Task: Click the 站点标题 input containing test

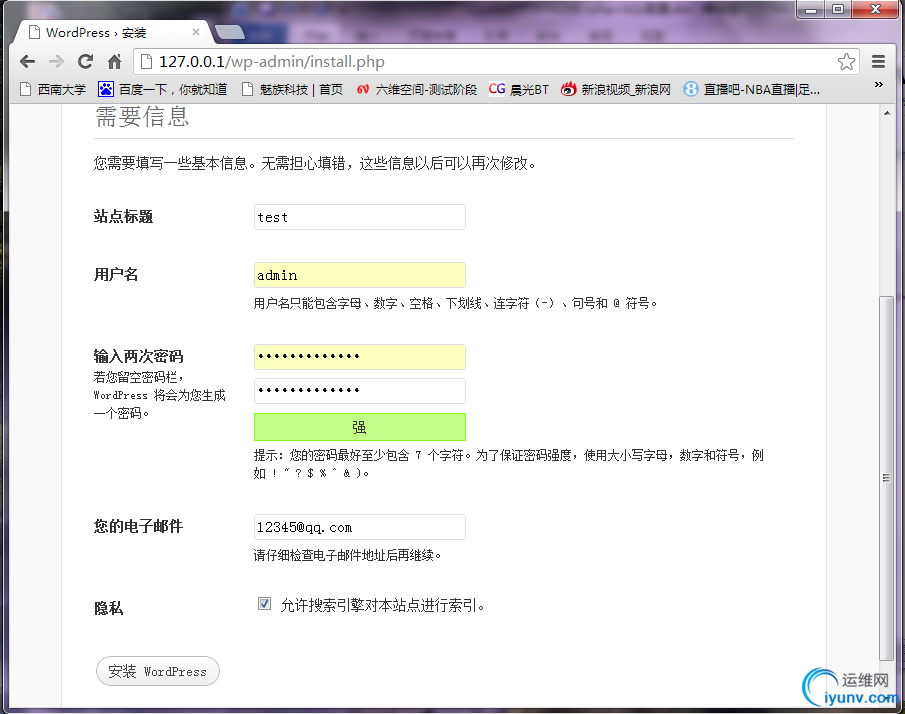Action: [360, 217]
